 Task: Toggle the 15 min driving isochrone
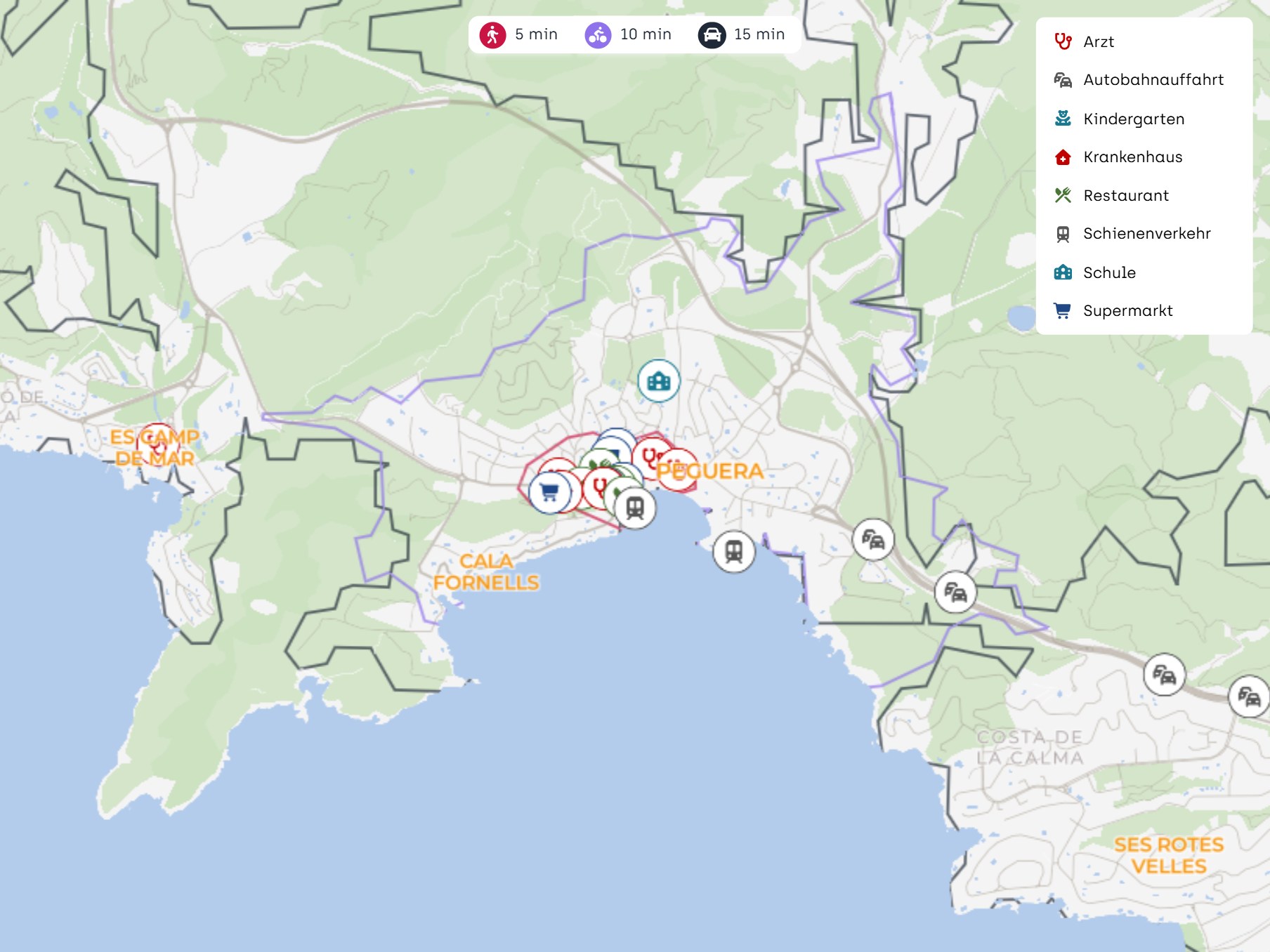[741, 34]
